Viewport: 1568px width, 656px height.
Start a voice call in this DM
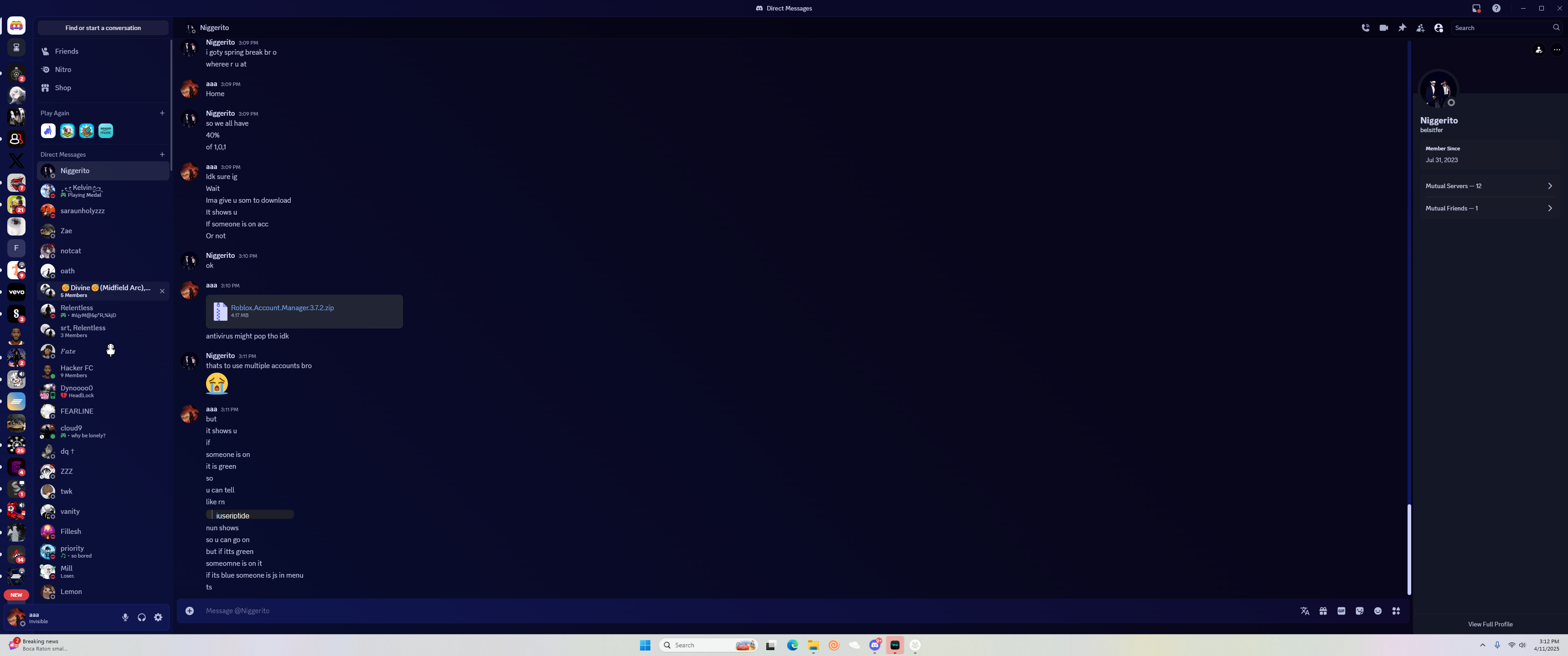[x=1366, y=28]
